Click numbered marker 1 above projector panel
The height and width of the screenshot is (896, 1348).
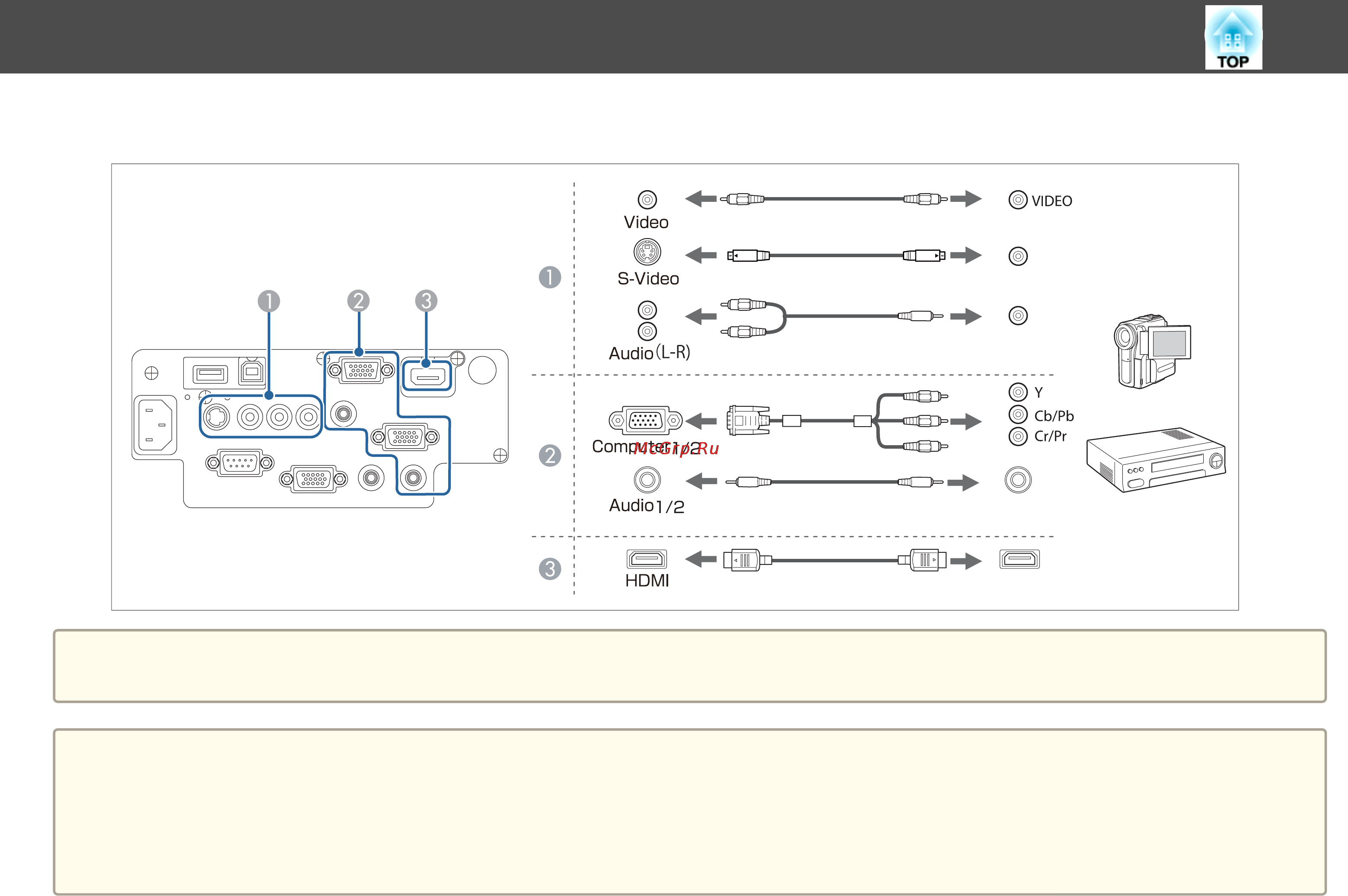click(268, 301)
